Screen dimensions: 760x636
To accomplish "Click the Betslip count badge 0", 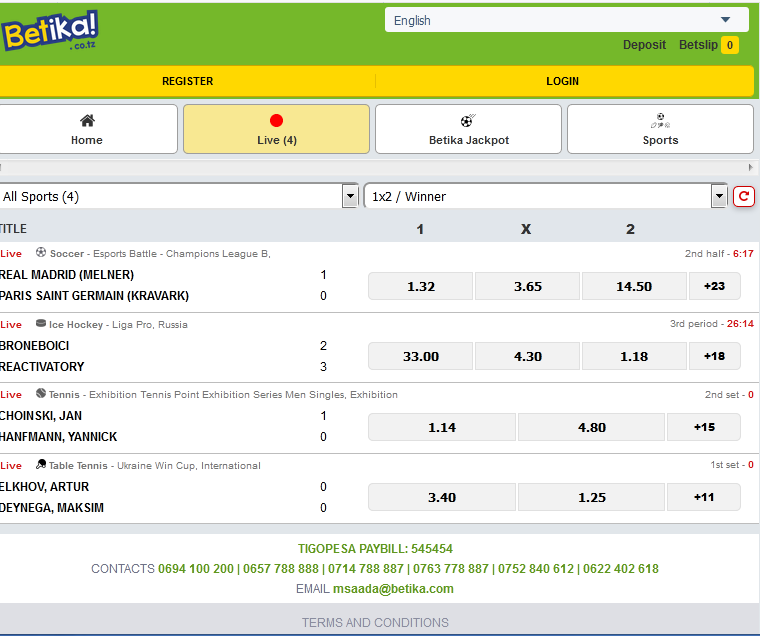I will tap(729, 45).
